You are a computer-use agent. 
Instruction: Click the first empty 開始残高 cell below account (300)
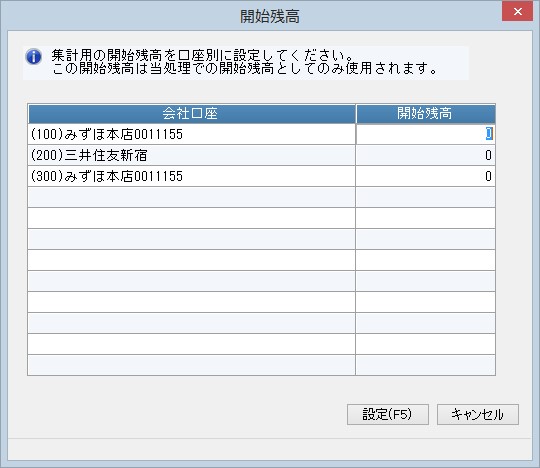tap(426, 197)
